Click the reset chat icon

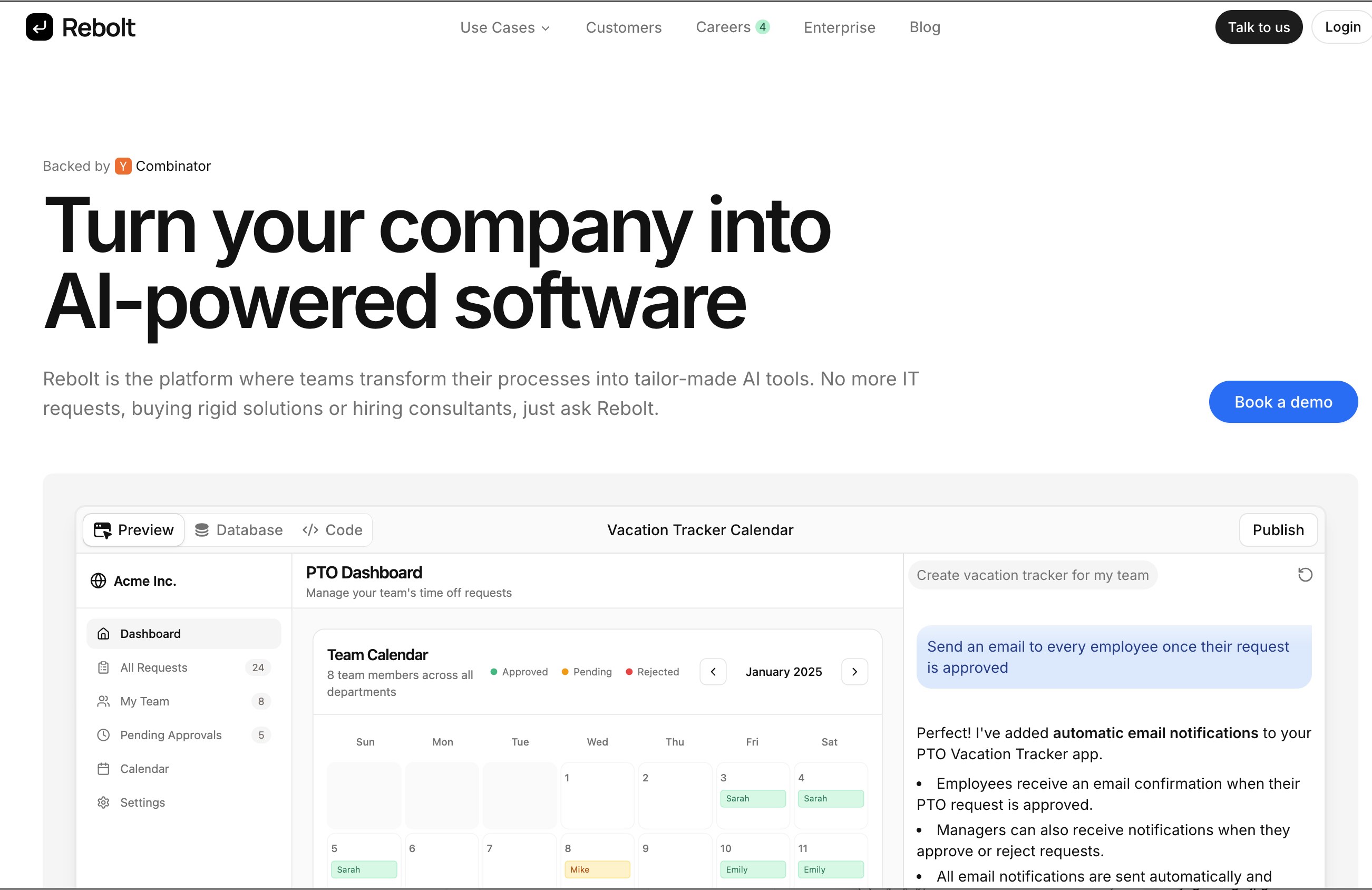click(1305, 575)
